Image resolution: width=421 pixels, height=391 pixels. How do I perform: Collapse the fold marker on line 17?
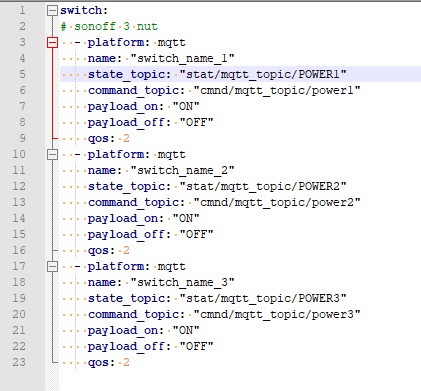click(52, 267)
